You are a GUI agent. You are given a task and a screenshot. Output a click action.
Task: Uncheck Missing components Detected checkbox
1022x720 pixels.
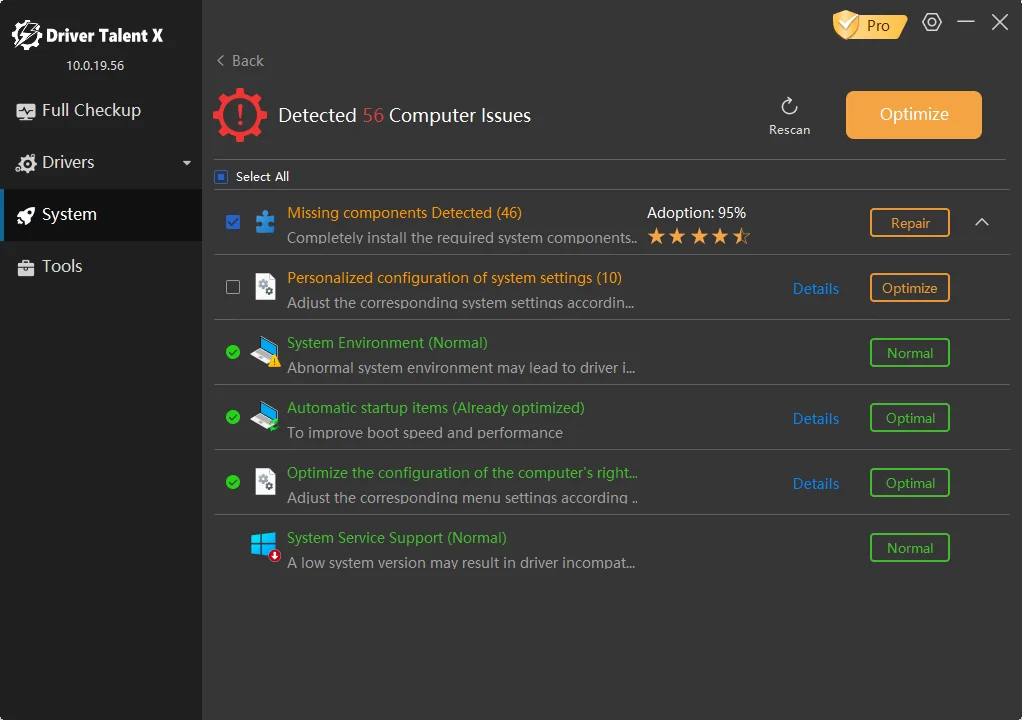(233, 222)
